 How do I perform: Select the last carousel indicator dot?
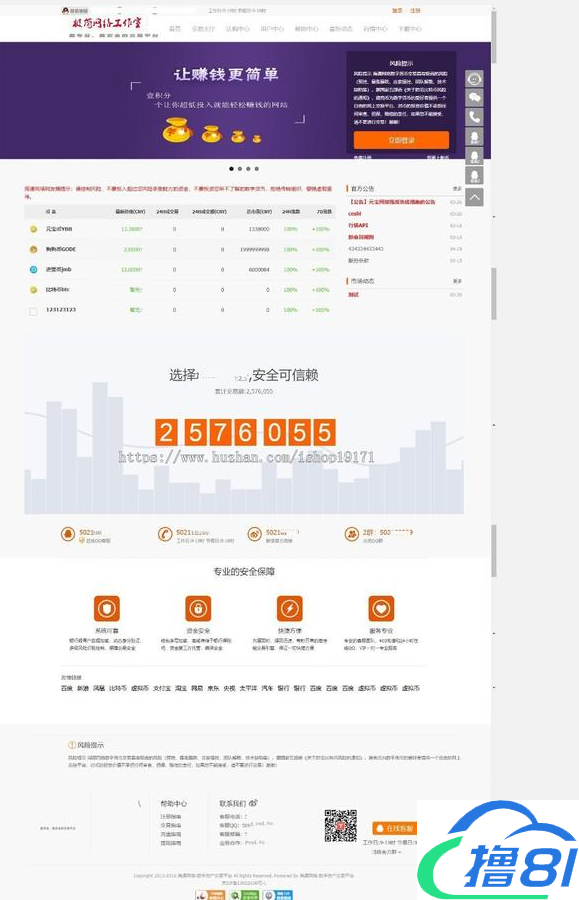(x=257, y=169)
